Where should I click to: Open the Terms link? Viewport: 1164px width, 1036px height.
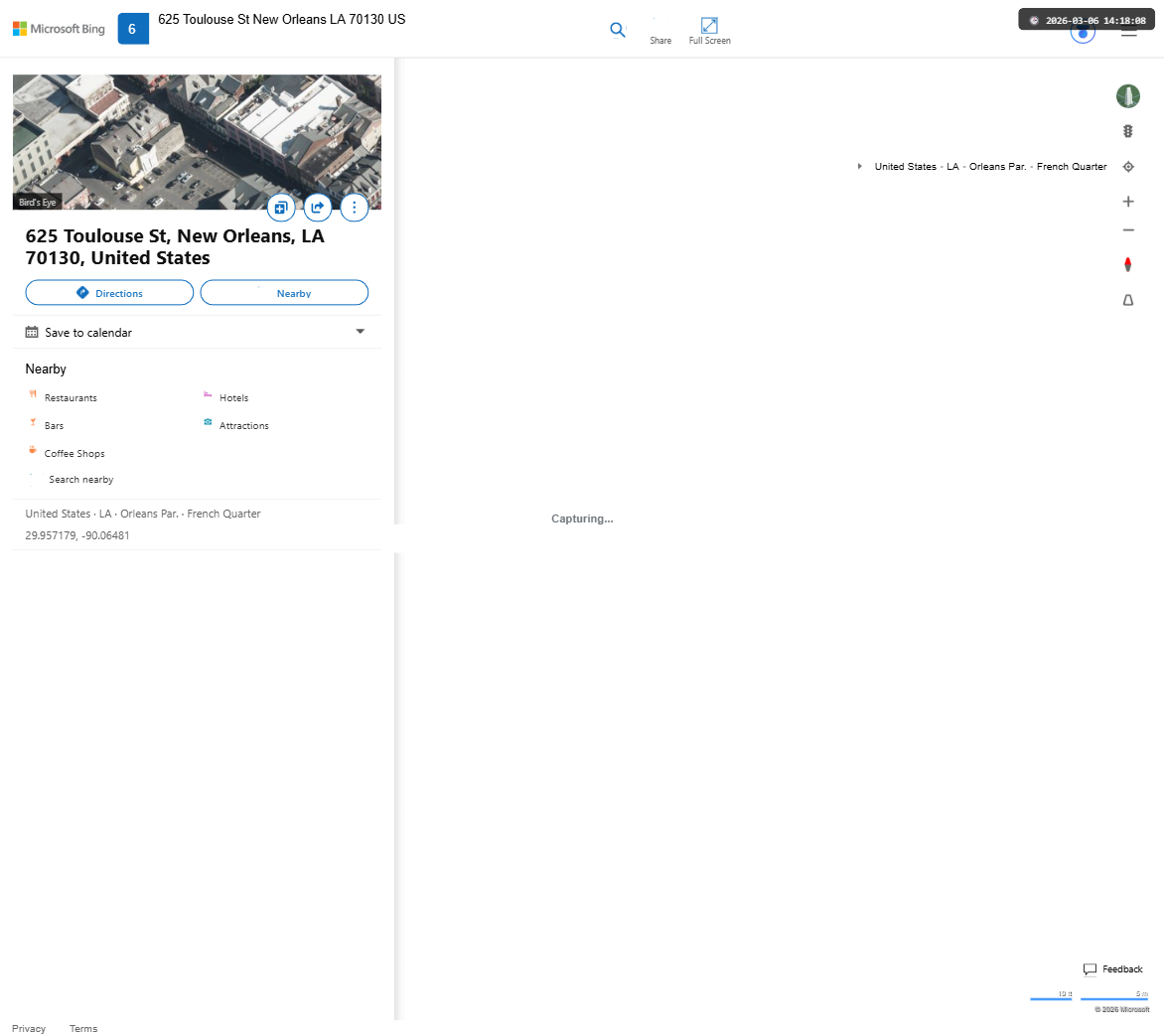click(83, 1029)
